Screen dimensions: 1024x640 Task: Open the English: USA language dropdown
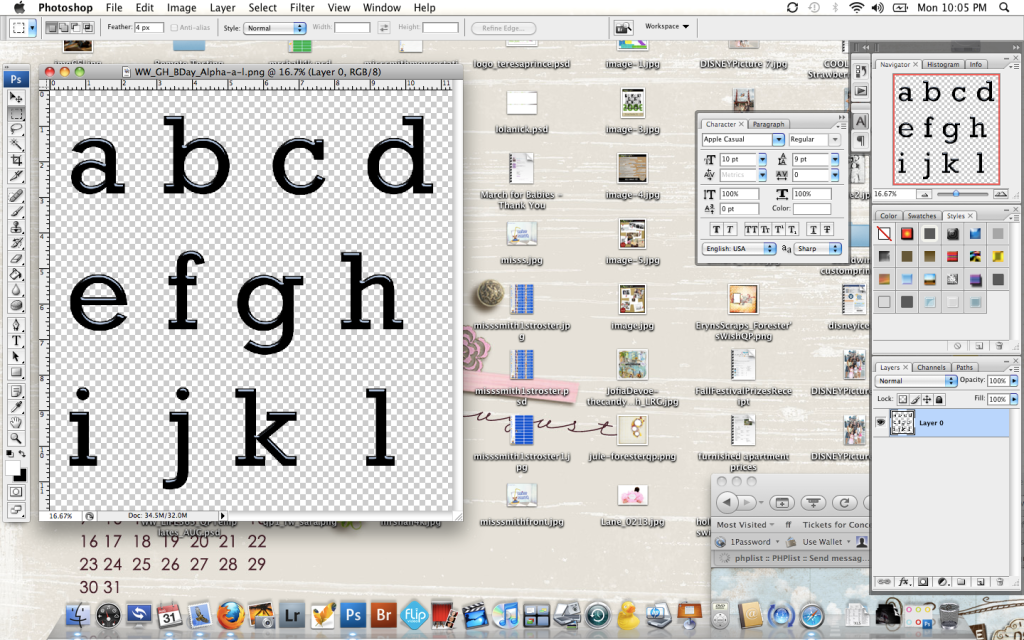click(x=739, y=249)
